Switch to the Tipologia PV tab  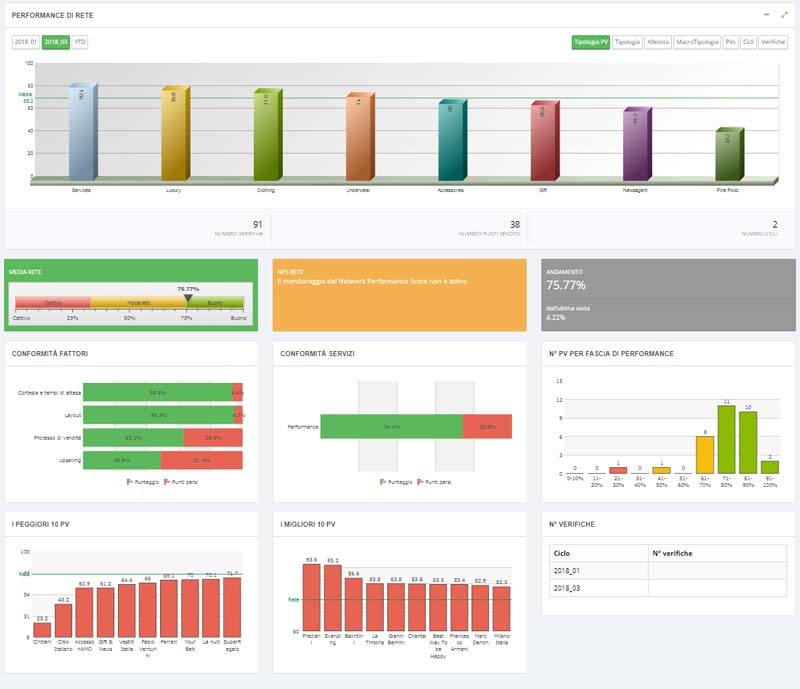591,42
